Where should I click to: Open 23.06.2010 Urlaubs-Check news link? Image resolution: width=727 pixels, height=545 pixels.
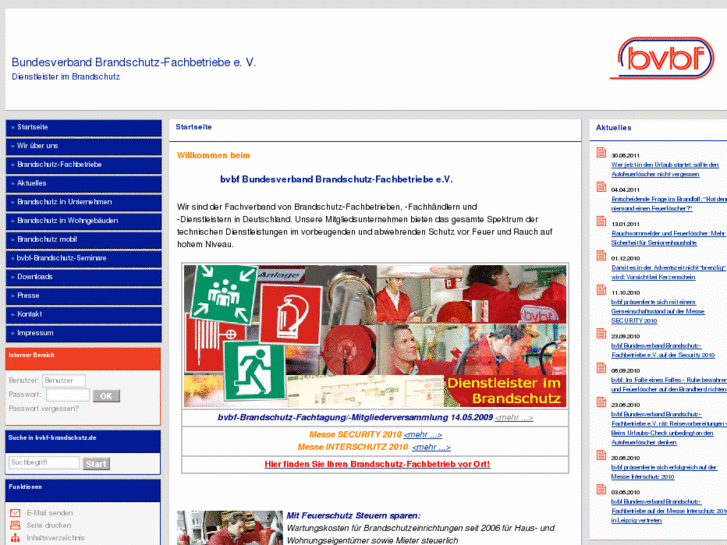[669, 429]
